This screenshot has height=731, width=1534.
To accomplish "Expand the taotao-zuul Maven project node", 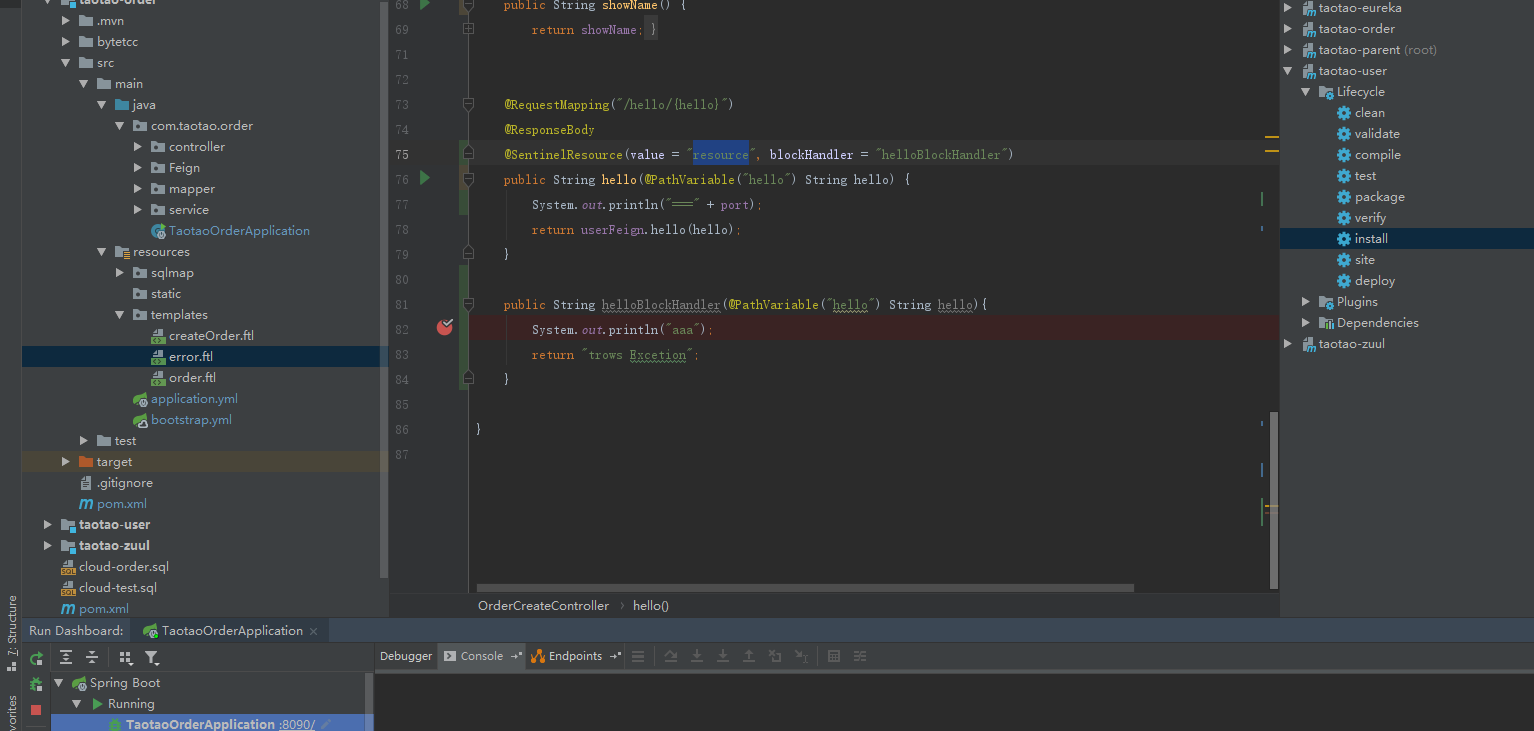I will click(1288, 344).
